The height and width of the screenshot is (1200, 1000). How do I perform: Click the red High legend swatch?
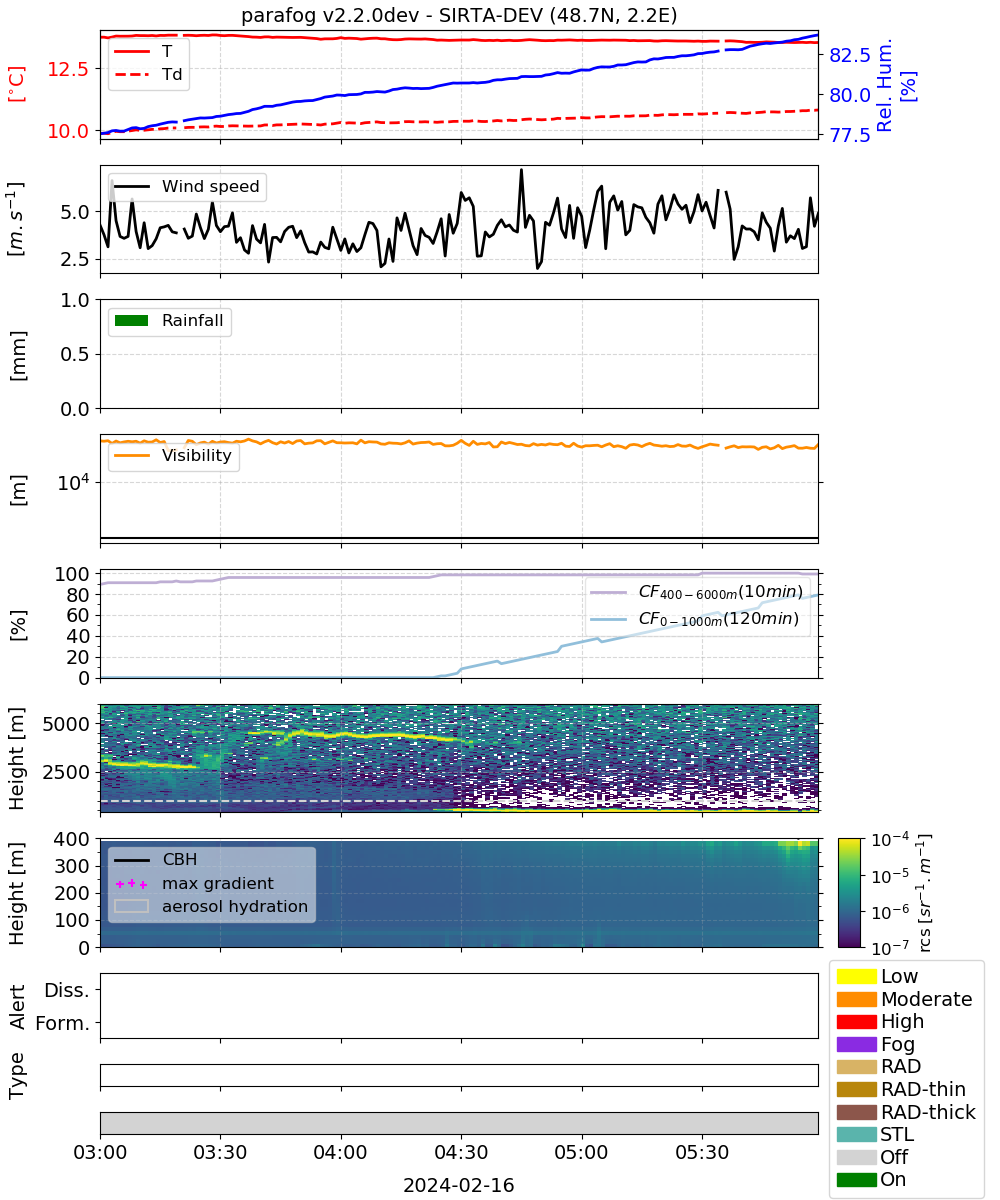pos(856,1021)
